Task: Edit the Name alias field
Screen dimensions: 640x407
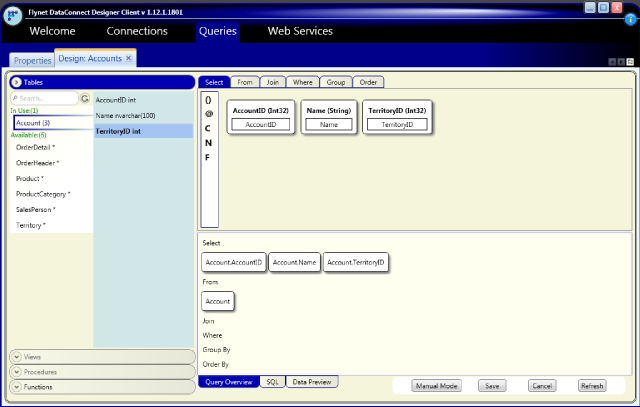Action: [x=329, y=125]
